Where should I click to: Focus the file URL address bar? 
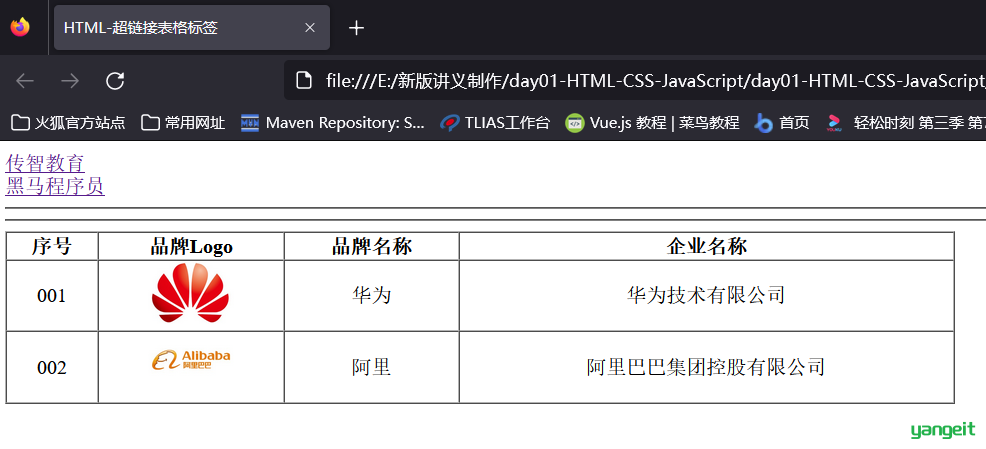coord(635,80)
